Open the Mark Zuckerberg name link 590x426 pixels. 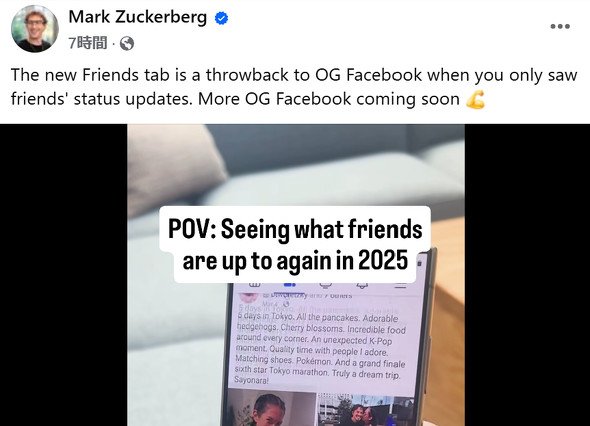point(138,17)
